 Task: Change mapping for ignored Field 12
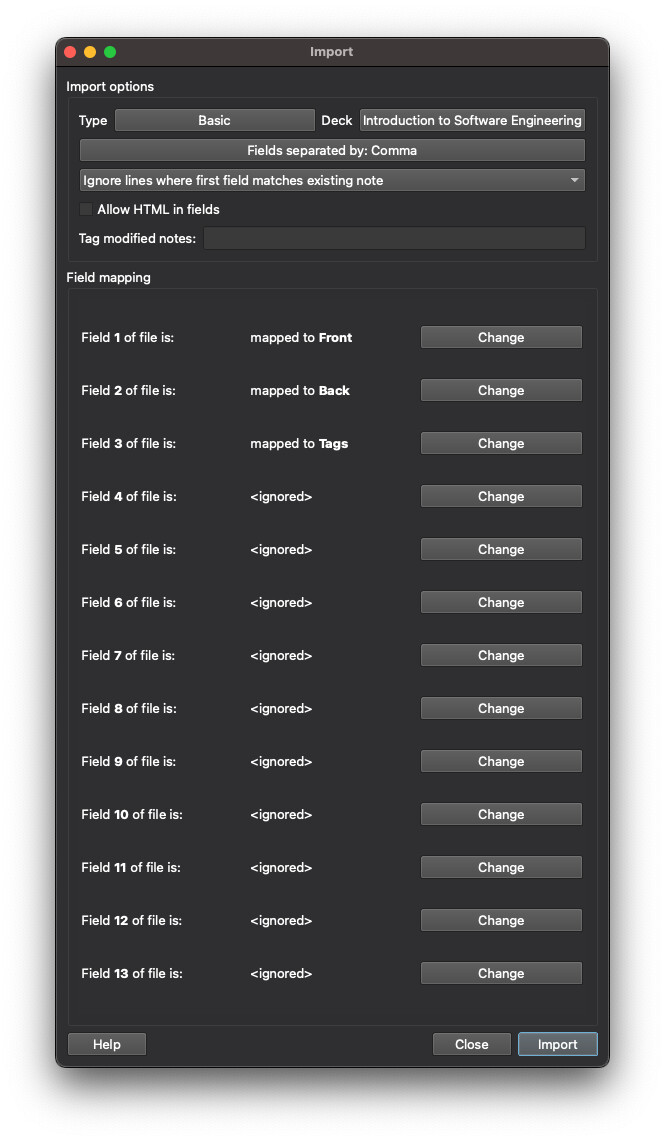point(501,921)
